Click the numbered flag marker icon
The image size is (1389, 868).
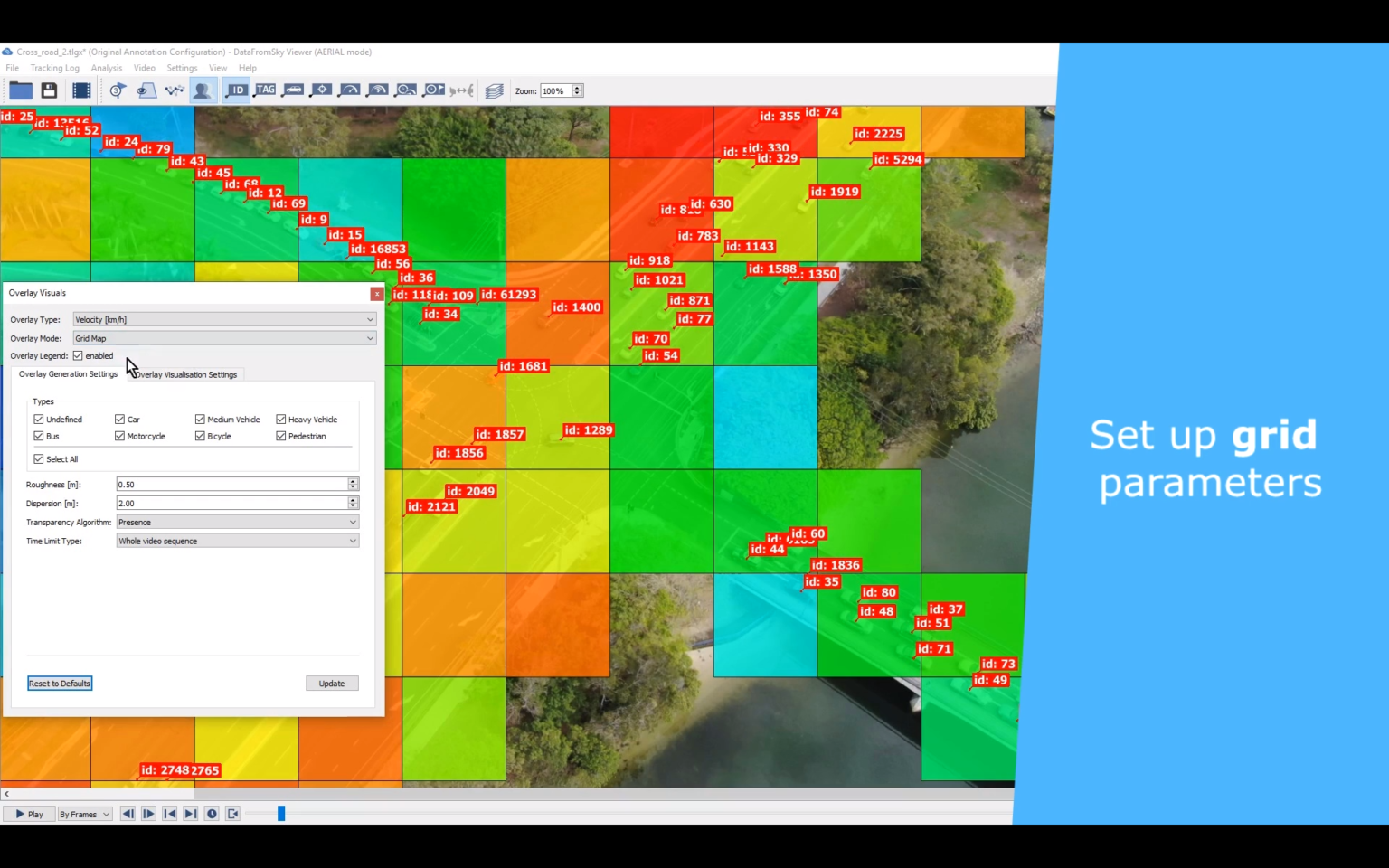tap(118, 90)
